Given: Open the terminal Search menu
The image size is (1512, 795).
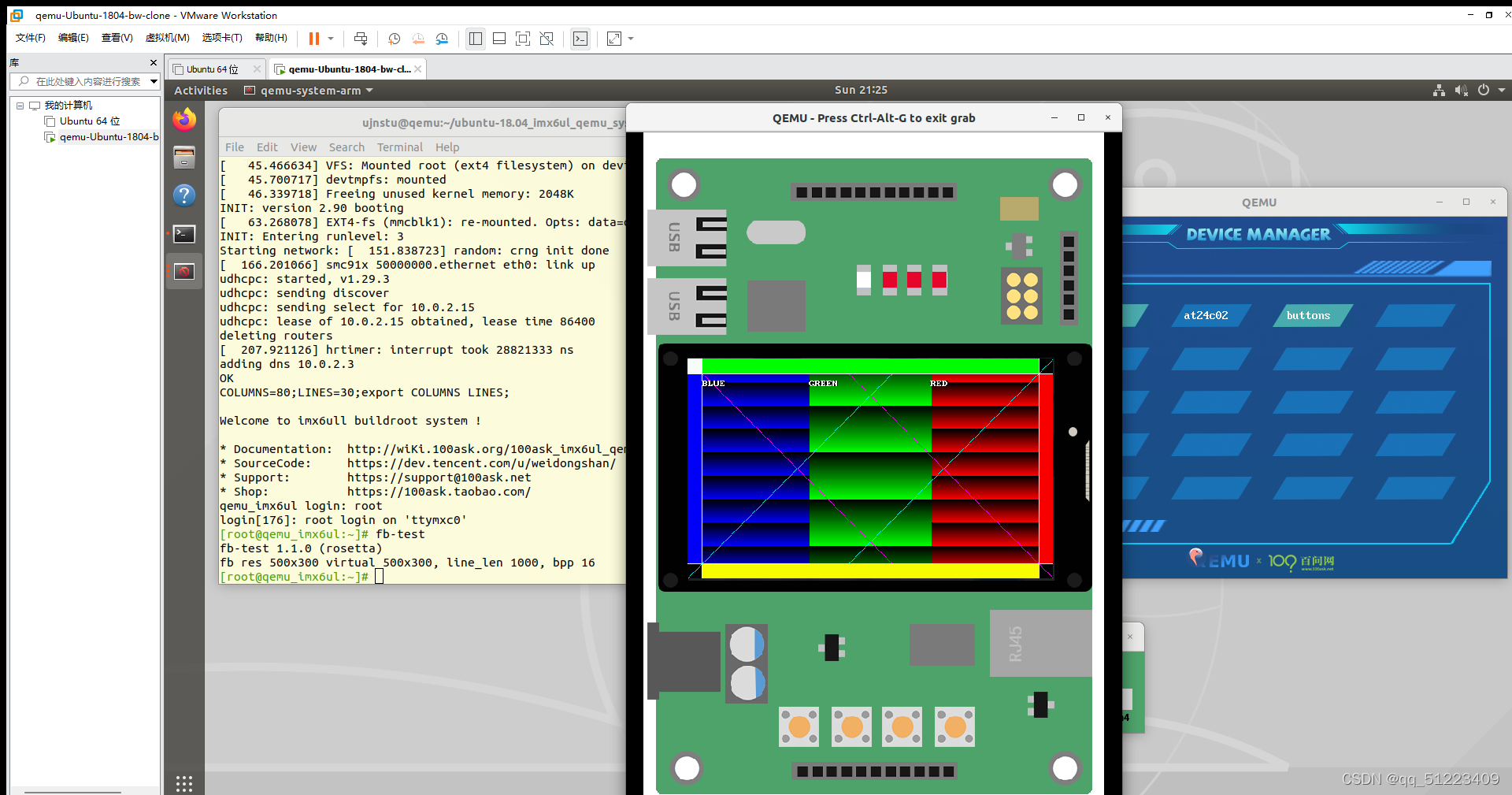Looking at the screenshot, I should 346,147.
